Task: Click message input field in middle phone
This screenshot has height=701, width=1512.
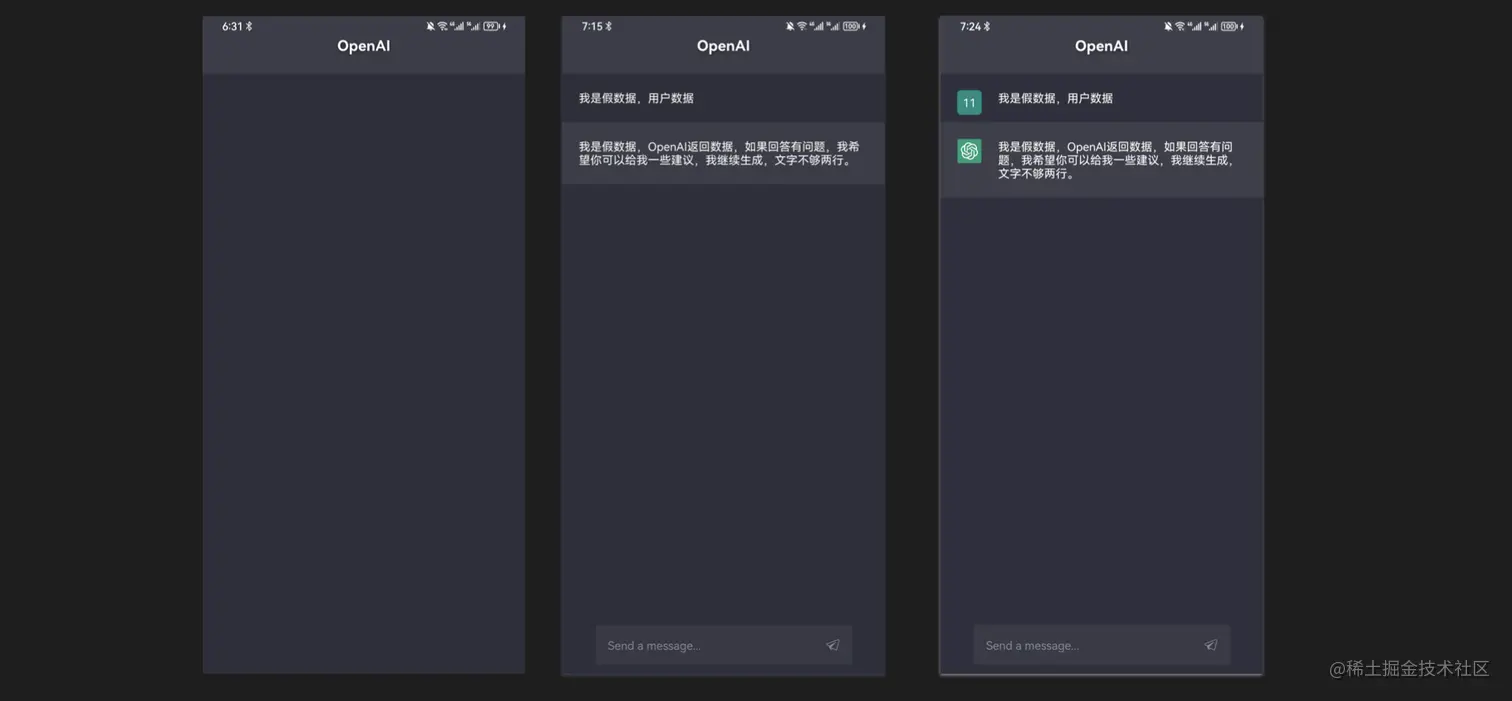Action: tap(724, 645)
